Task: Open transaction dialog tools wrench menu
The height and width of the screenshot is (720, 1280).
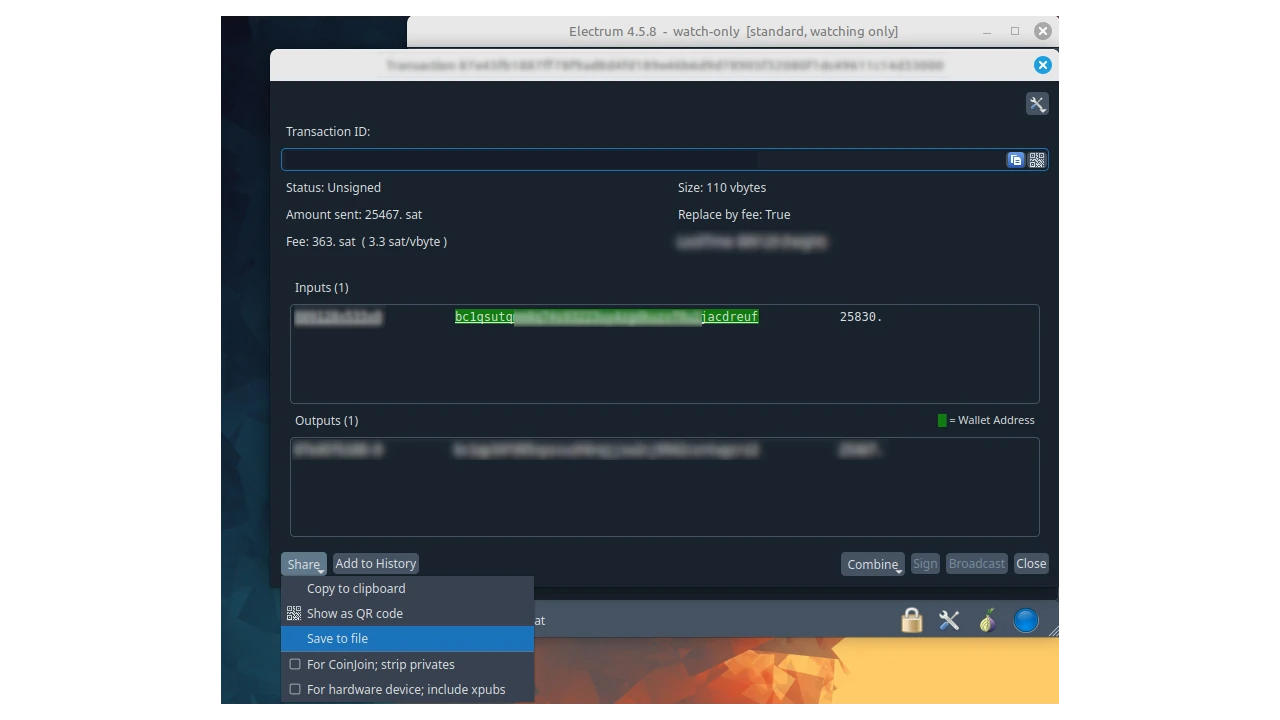Action: tap(1037, 104)
